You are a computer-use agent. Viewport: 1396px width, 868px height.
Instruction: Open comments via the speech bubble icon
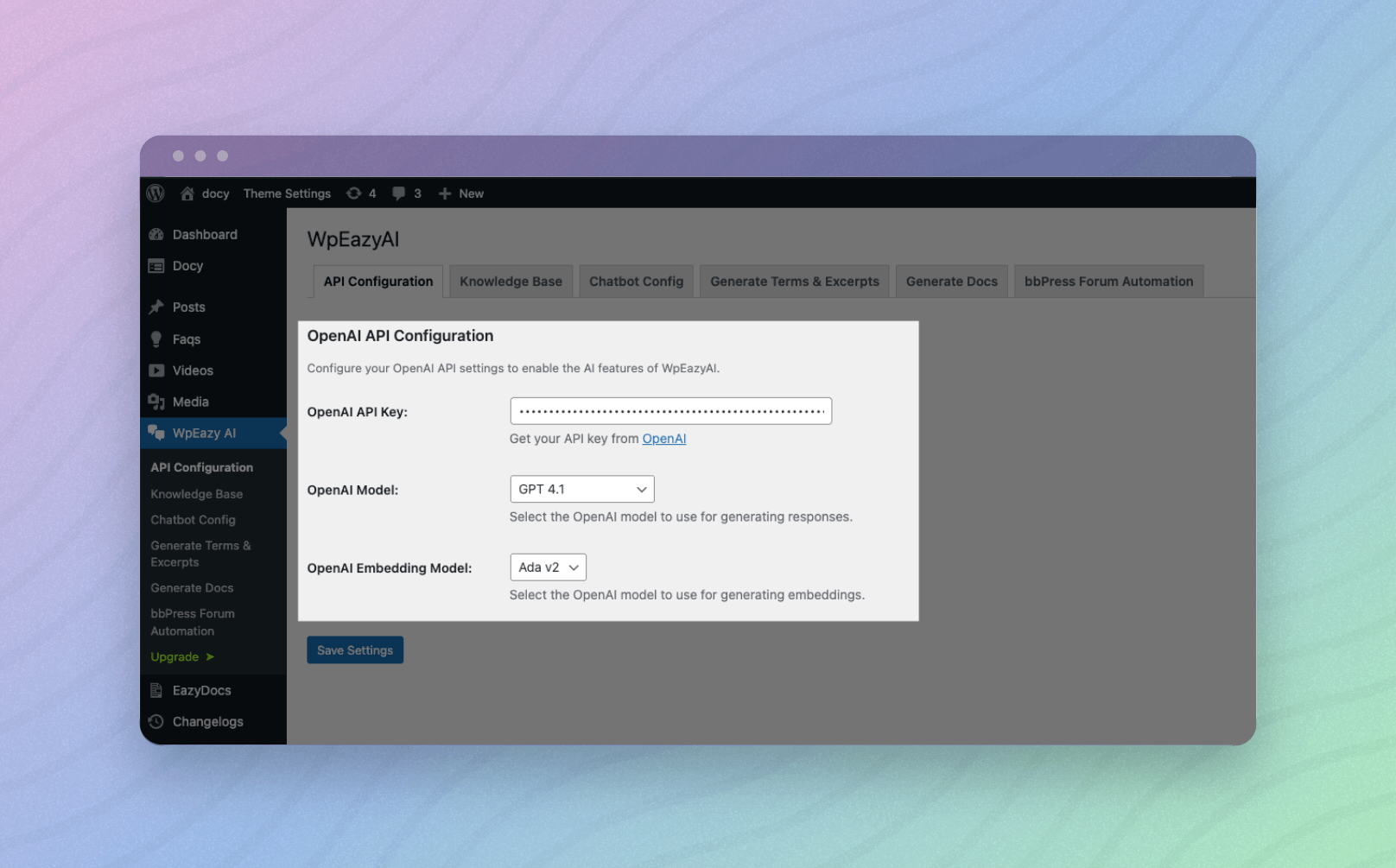399,193
